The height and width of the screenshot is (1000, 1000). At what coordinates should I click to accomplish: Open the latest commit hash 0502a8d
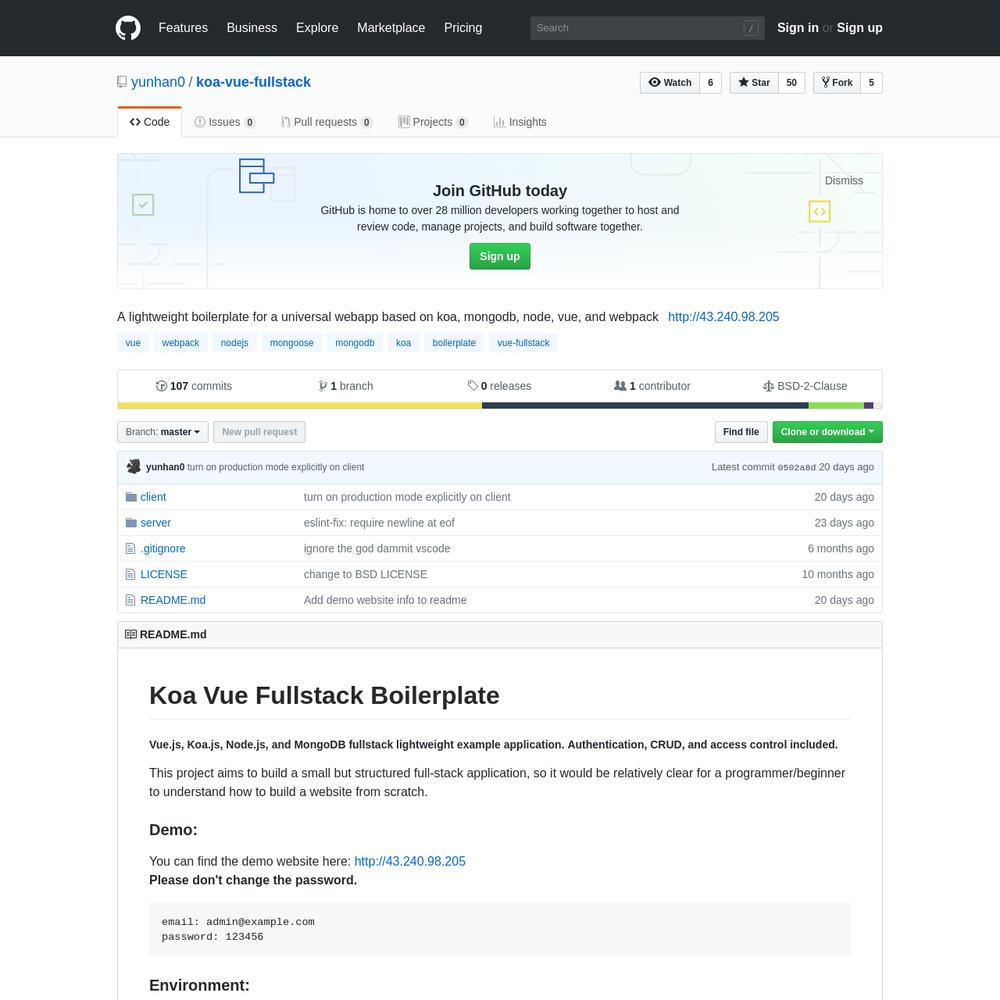pyautogui.click(x=797, y=467)
